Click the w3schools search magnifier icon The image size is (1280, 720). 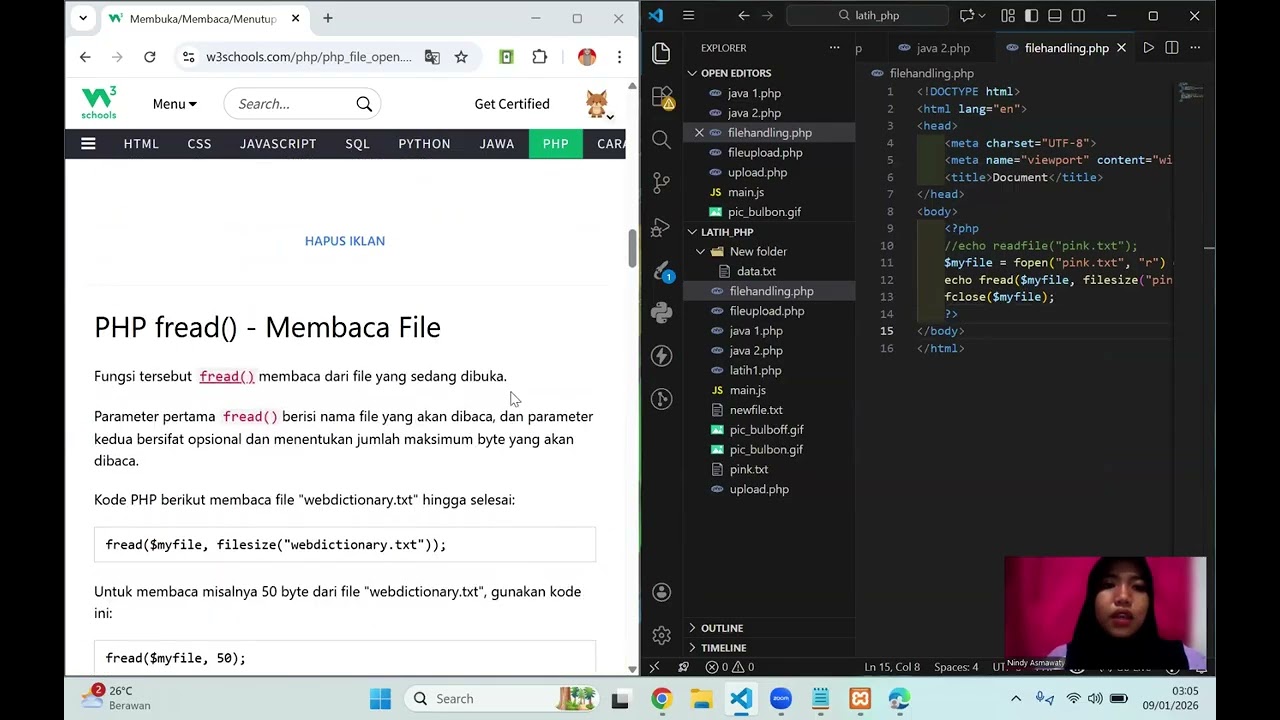click(364, 104)
